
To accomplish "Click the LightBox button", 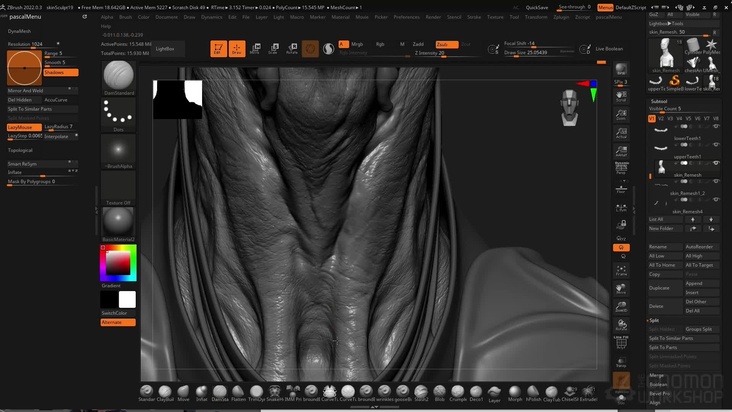I will pos(168,49).
